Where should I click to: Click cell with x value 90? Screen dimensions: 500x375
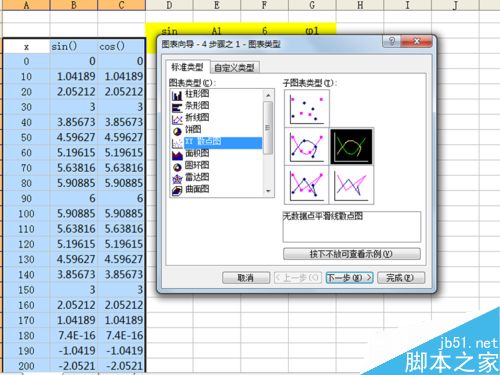pyautogui.click(x=26, y=198)
